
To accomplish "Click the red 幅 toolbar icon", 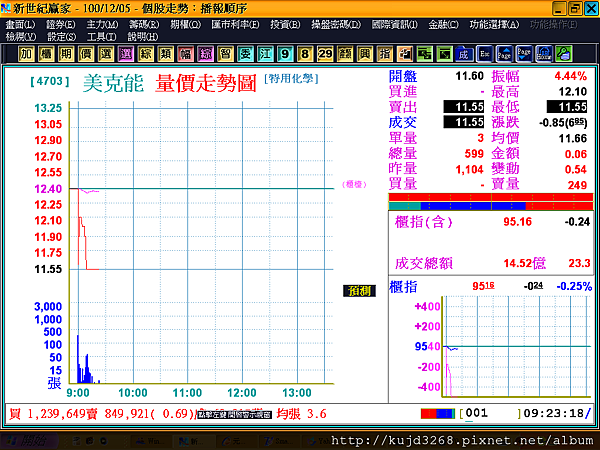I will point(186,54).
